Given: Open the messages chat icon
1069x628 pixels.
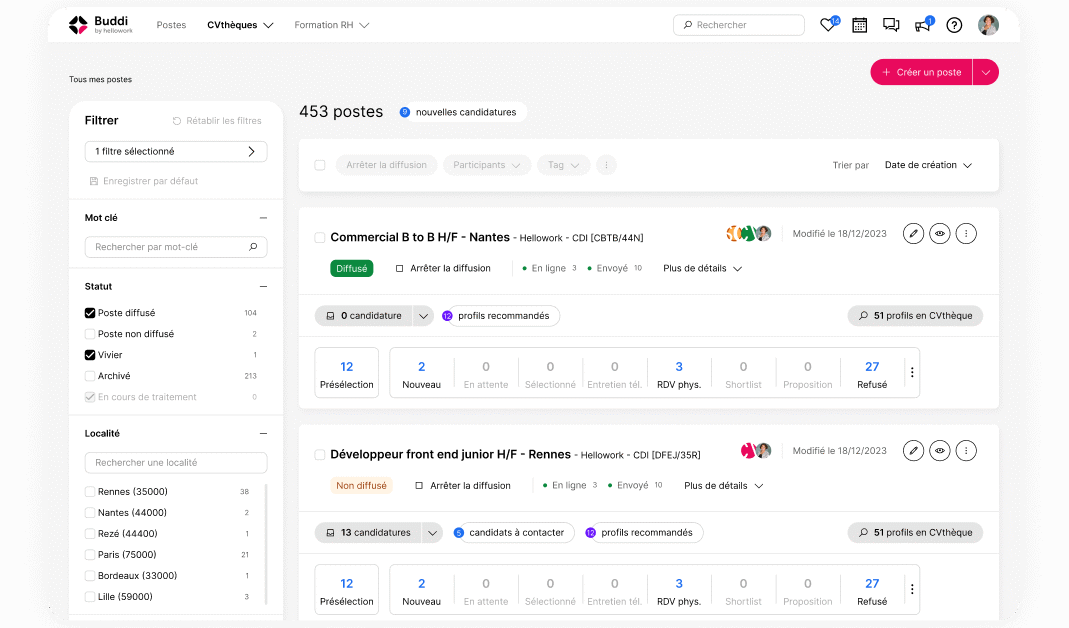Looking at the screenshot, I should (x=891, y=25).
